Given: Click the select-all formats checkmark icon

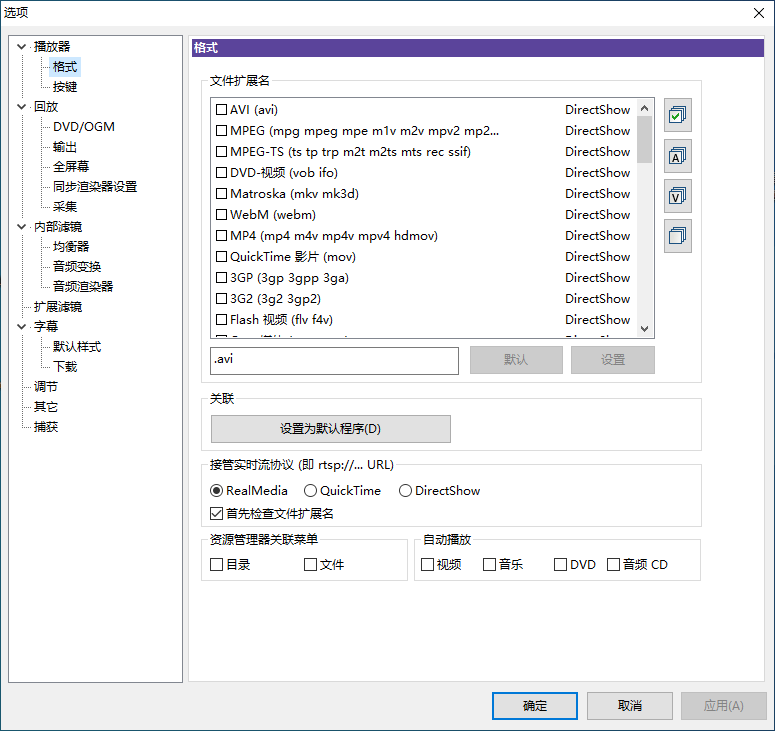Looking at the screenshot, I should click(678, 115).
